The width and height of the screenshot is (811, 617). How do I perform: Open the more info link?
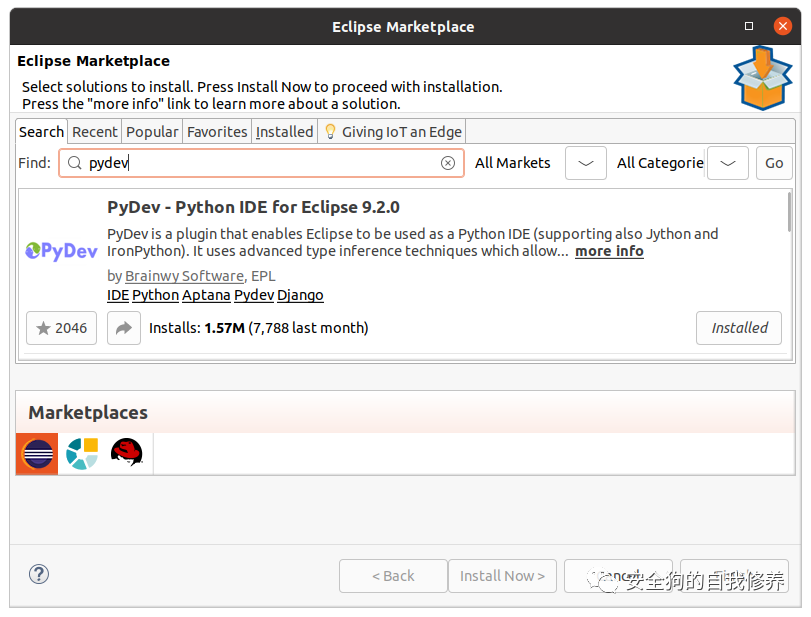[x=609, y=251]
